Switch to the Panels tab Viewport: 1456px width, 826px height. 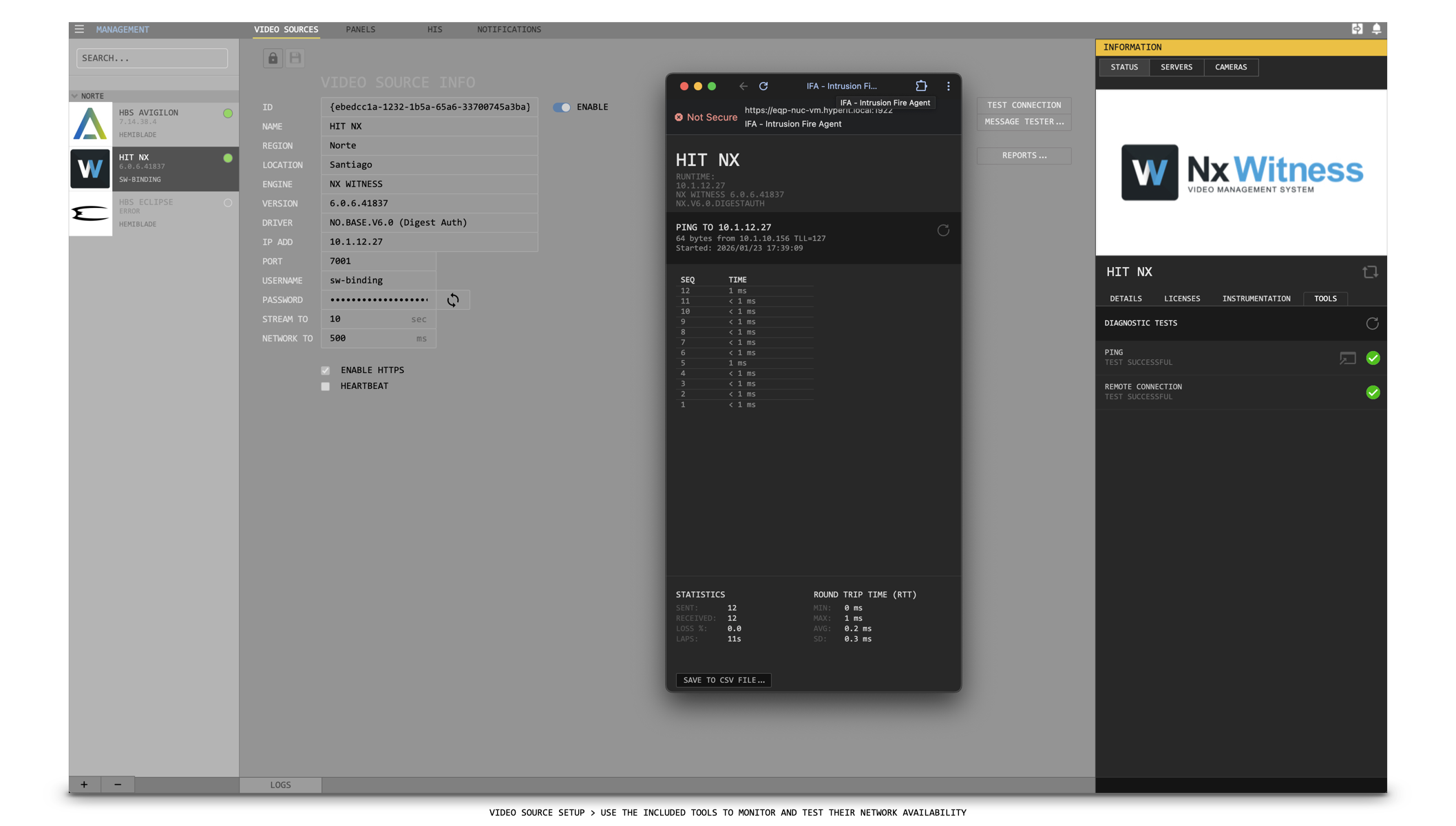[x=360, y=30]
